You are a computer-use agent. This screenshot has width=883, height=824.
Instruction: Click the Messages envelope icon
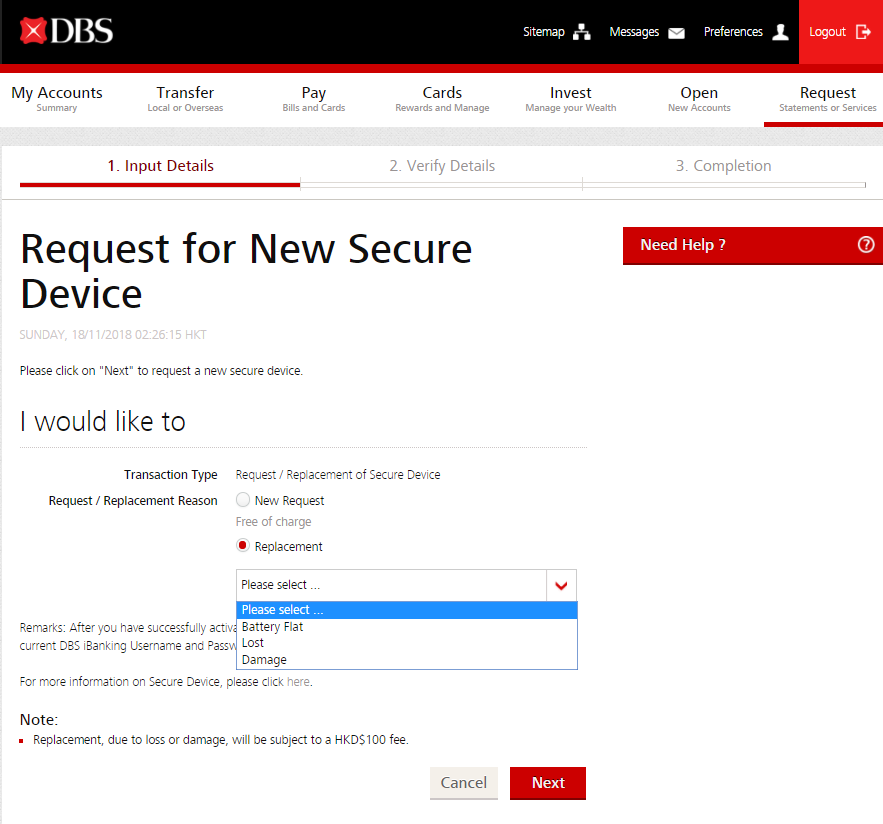click(677, 32)
